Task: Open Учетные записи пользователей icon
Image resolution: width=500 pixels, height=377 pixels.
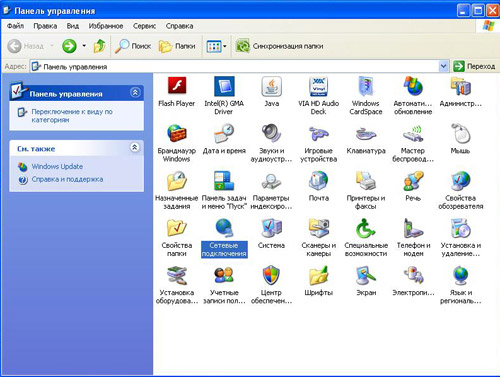Action: tap(224, 276)
